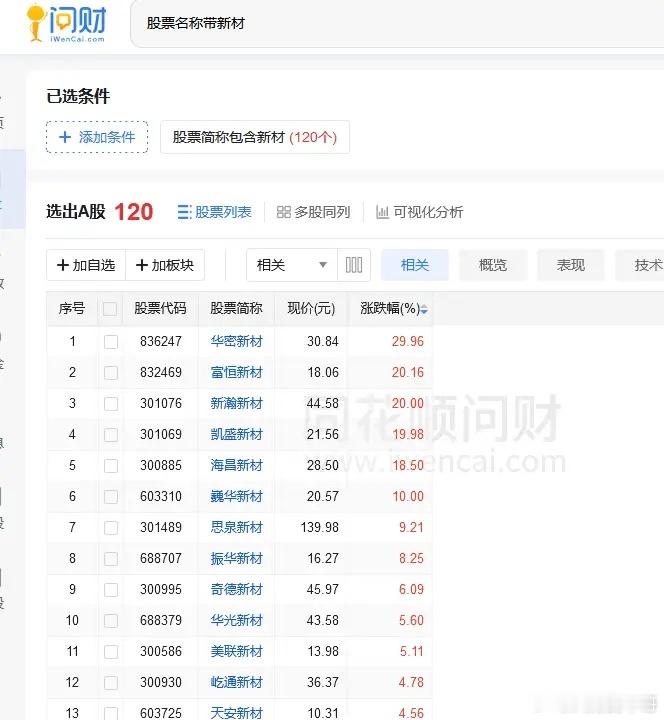The width and height of the screenshot is (664, 720).
Task: Check the box for 301069 凯盛新材
Action: [111, 434]
